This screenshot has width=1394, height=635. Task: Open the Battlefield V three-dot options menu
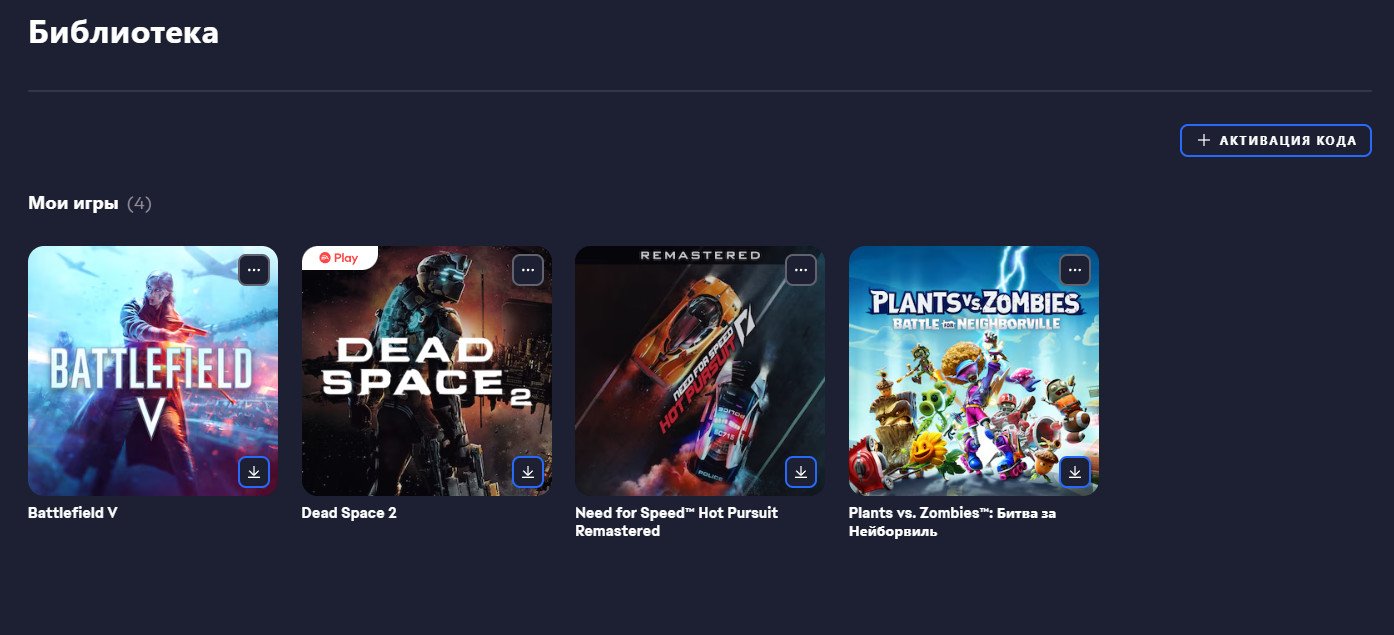[x=254, y=270]
